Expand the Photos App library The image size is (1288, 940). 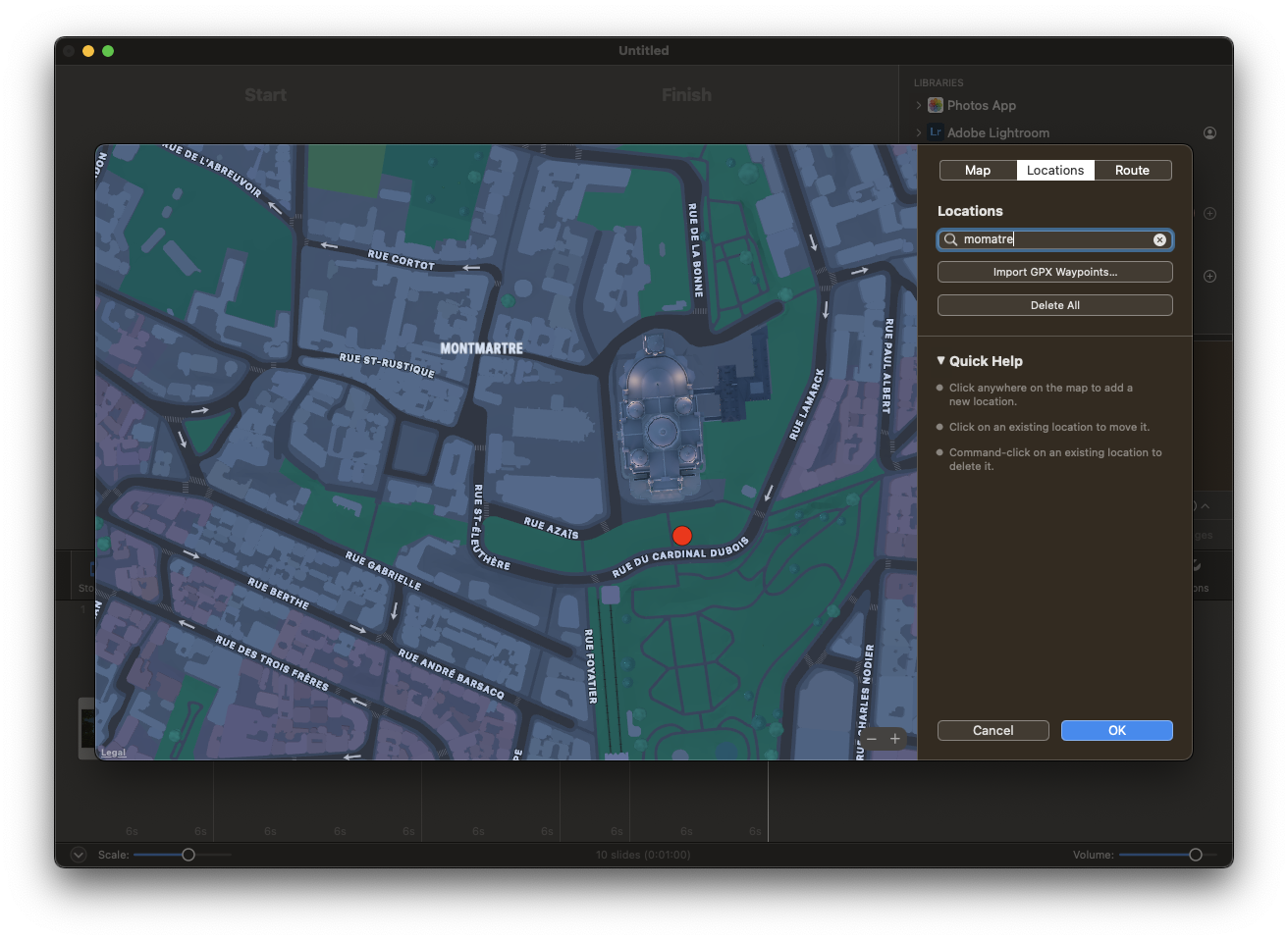coord(919,106)
